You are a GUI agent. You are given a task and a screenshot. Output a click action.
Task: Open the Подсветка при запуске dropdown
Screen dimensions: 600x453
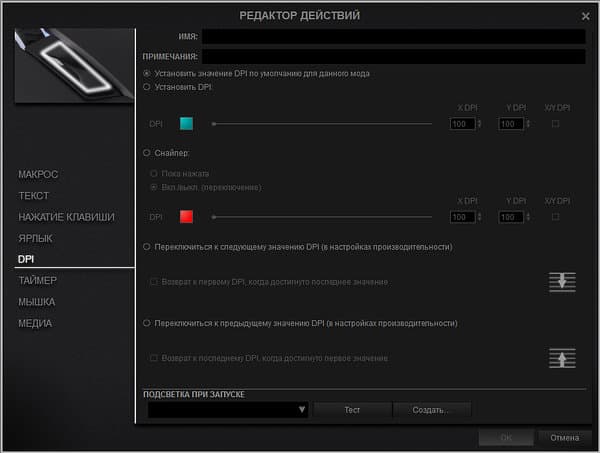(x=228, y=410)
